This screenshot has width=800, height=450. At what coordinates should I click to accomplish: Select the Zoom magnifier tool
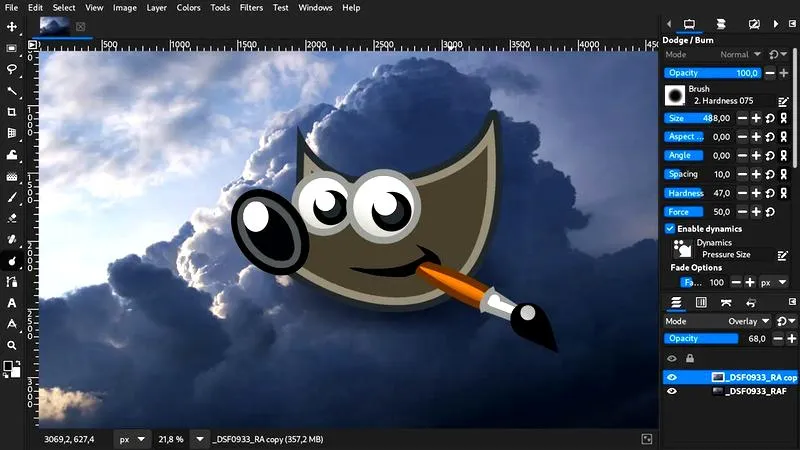pyautogui.click(x=12, y=345)
